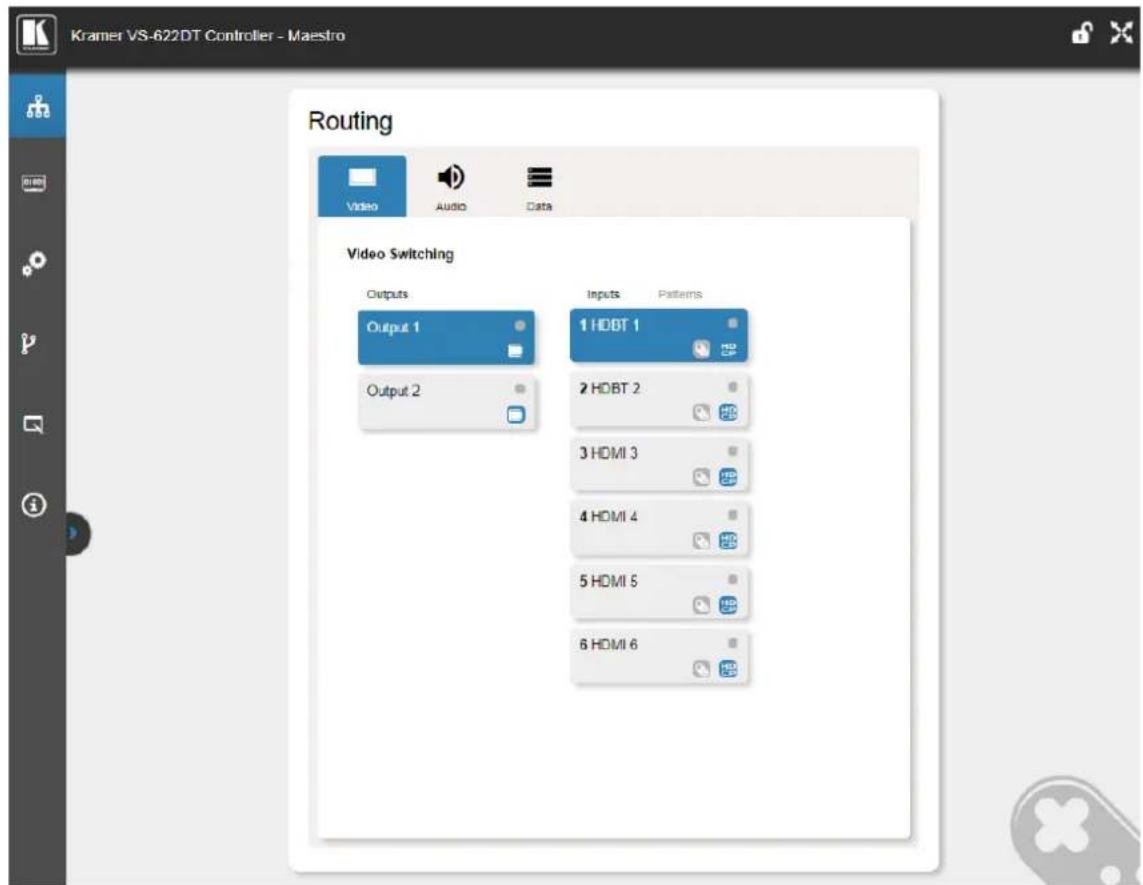Image resolution: width=1143 pixels, height=885 pixels.
Task: Click the display icon on Output 1
Action: [515, 351]
